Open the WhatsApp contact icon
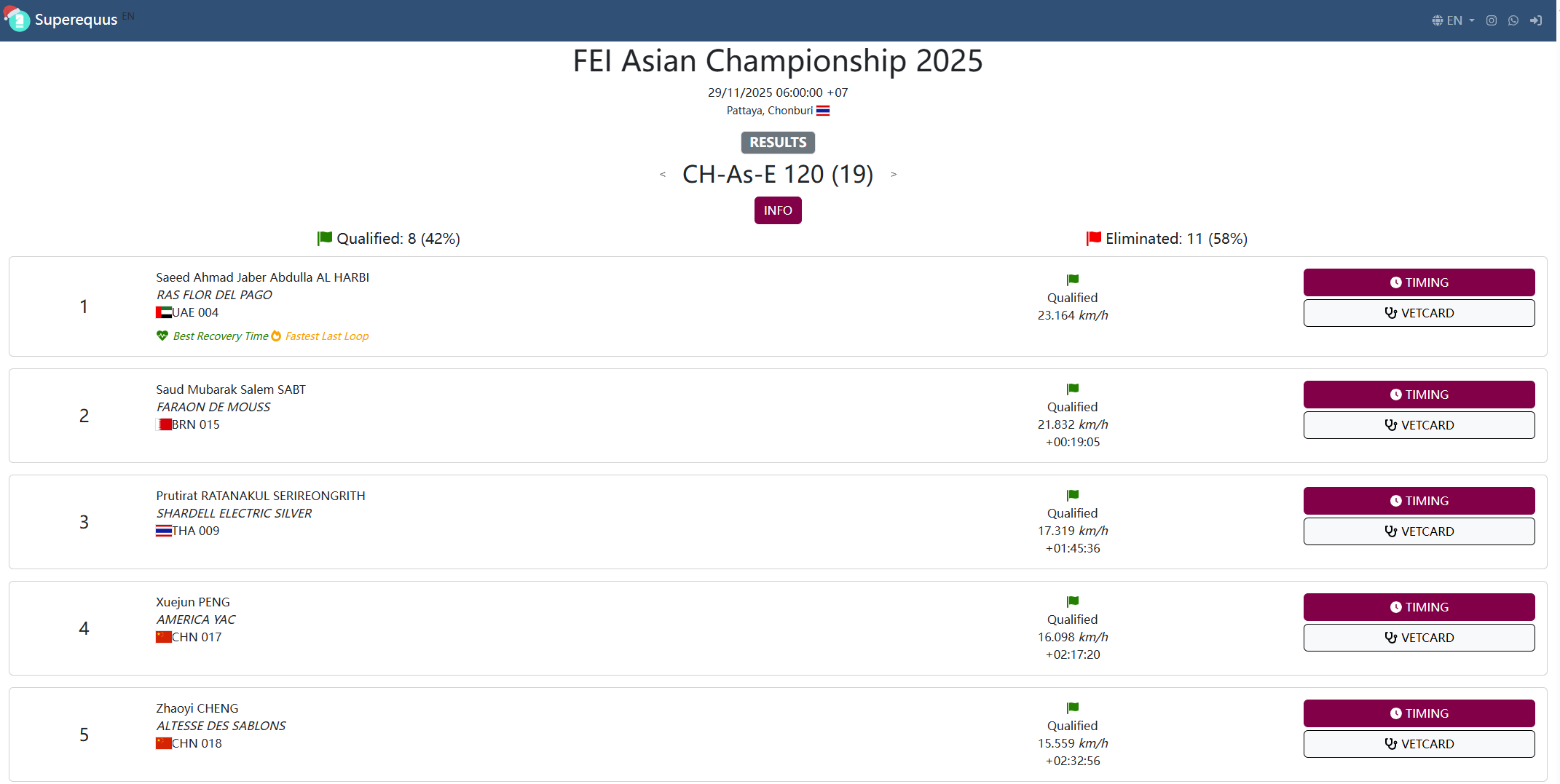The width and height of the screenshot is (1560, 784). tap(1513, 20)
